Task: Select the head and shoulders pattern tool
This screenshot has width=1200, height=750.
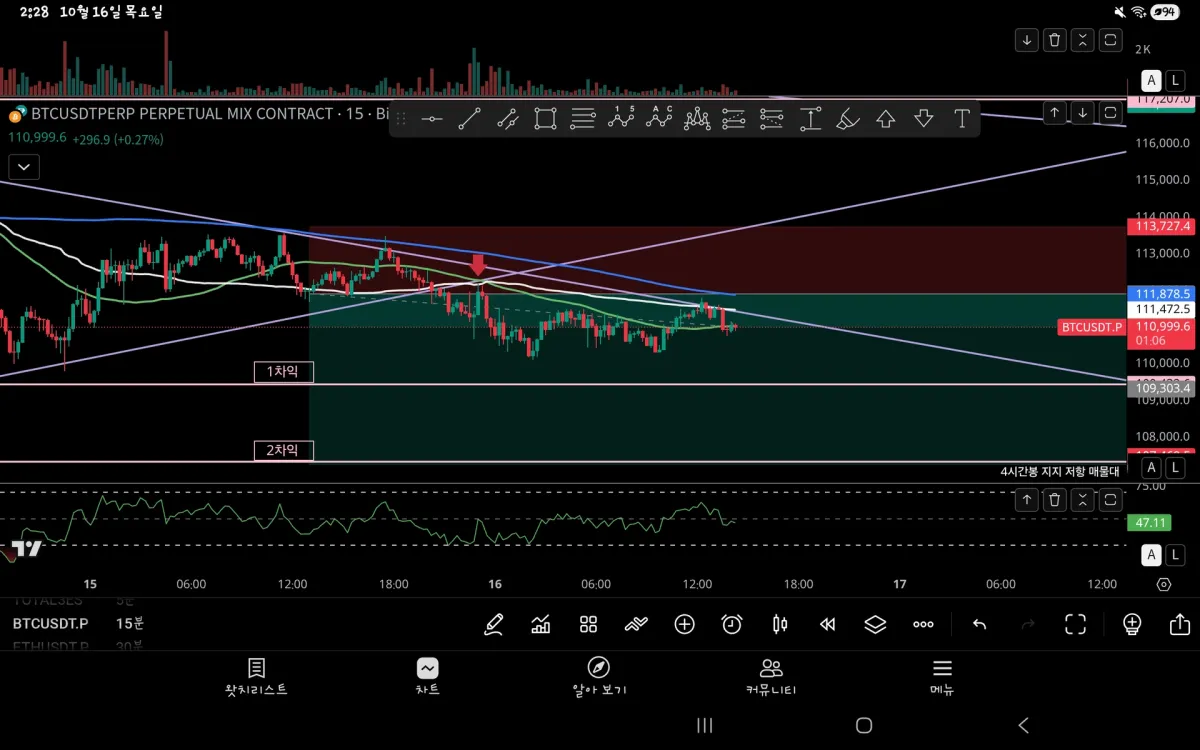Action: pyautogui.click(x=697, y=119)
